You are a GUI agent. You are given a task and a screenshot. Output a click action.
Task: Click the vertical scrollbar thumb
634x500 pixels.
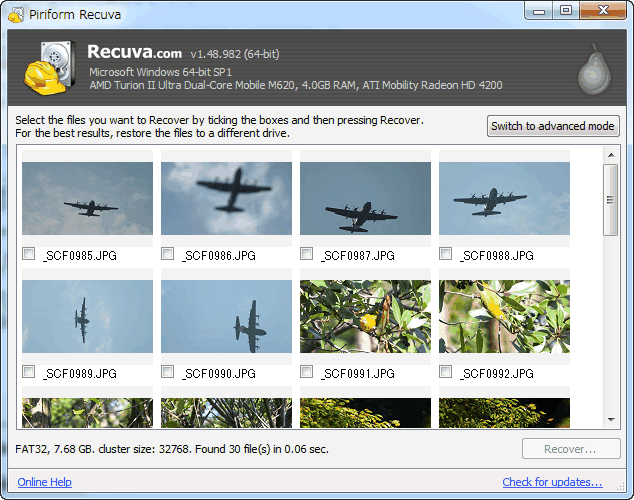[611, 200]
